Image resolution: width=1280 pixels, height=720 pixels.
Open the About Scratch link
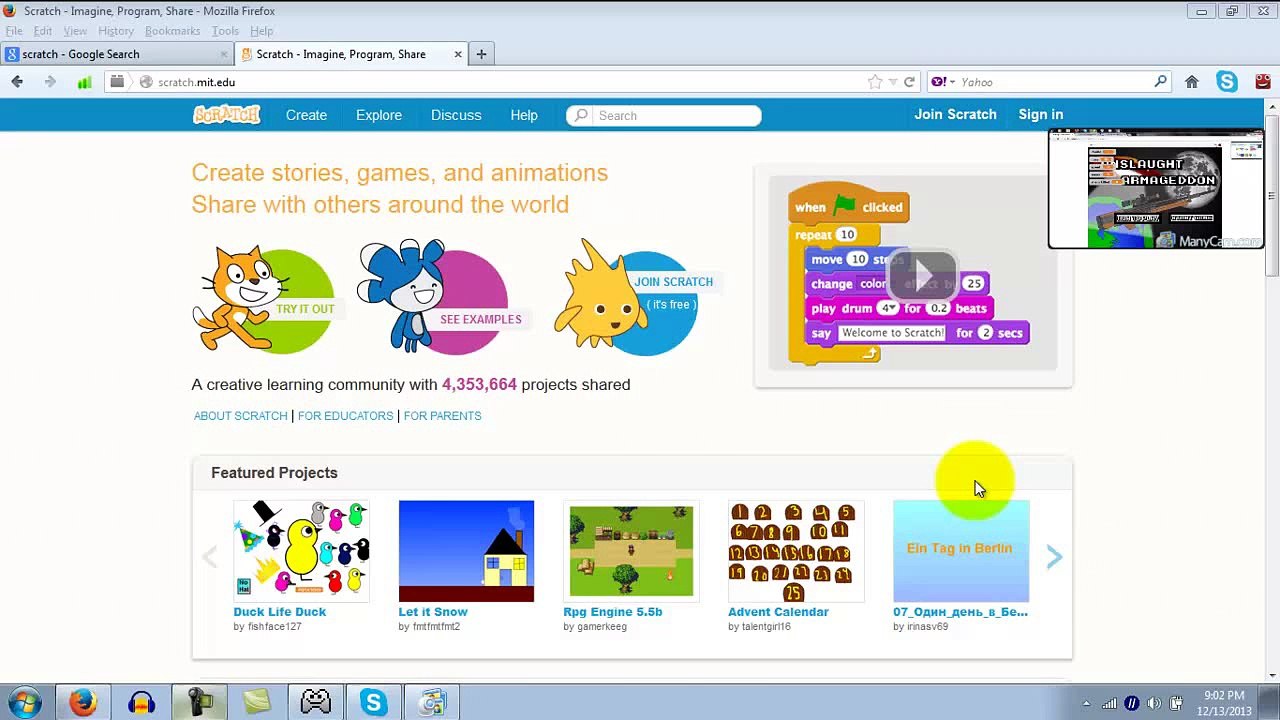[x=240, y=416]
